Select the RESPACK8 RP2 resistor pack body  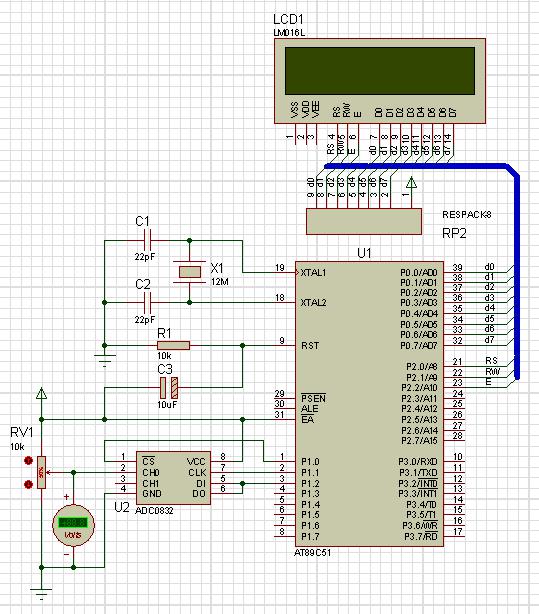364,221
